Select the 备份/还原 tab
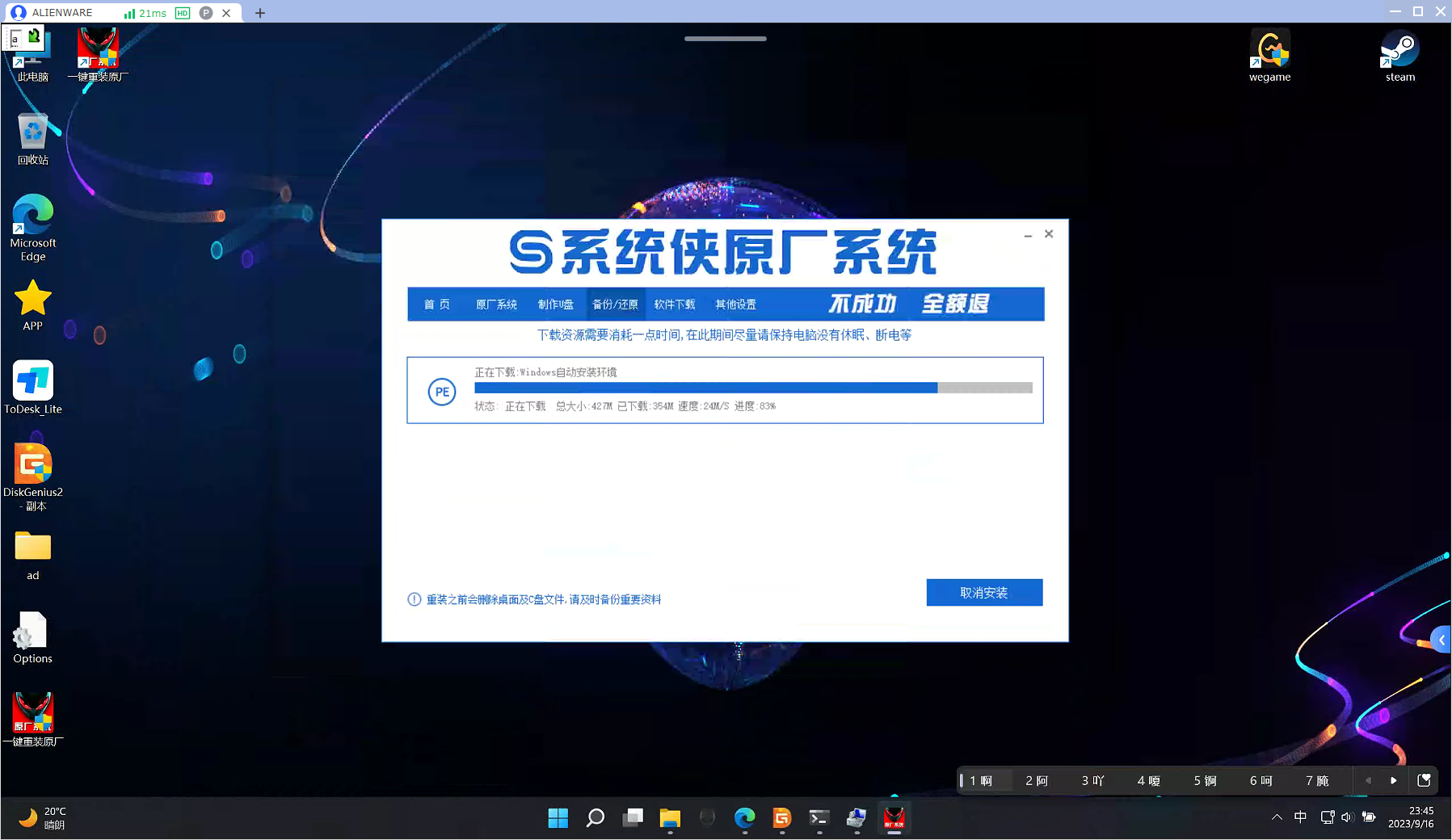Image resolution: width=1452 pixels, height=840 pixels. pos(615,304)
